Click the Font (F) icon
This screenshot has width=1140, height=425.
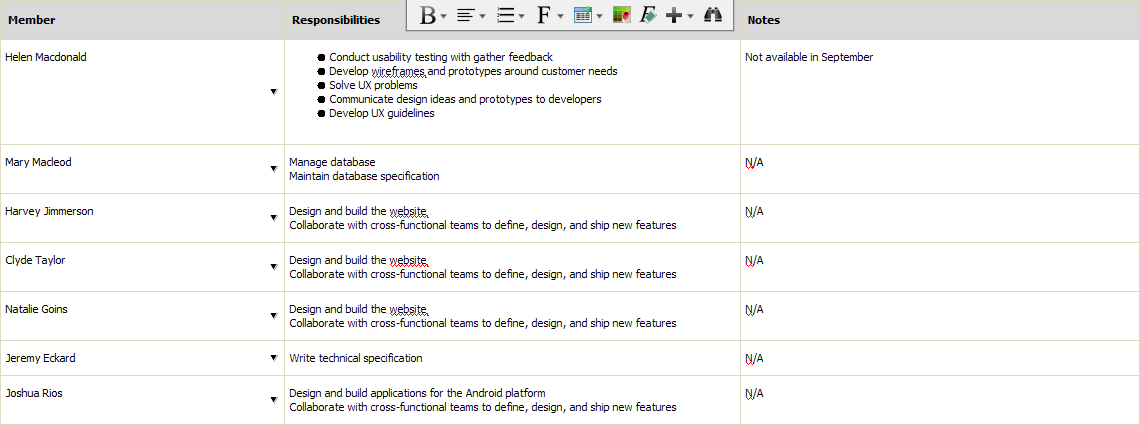pyautogui.click(x=544, y=15)
